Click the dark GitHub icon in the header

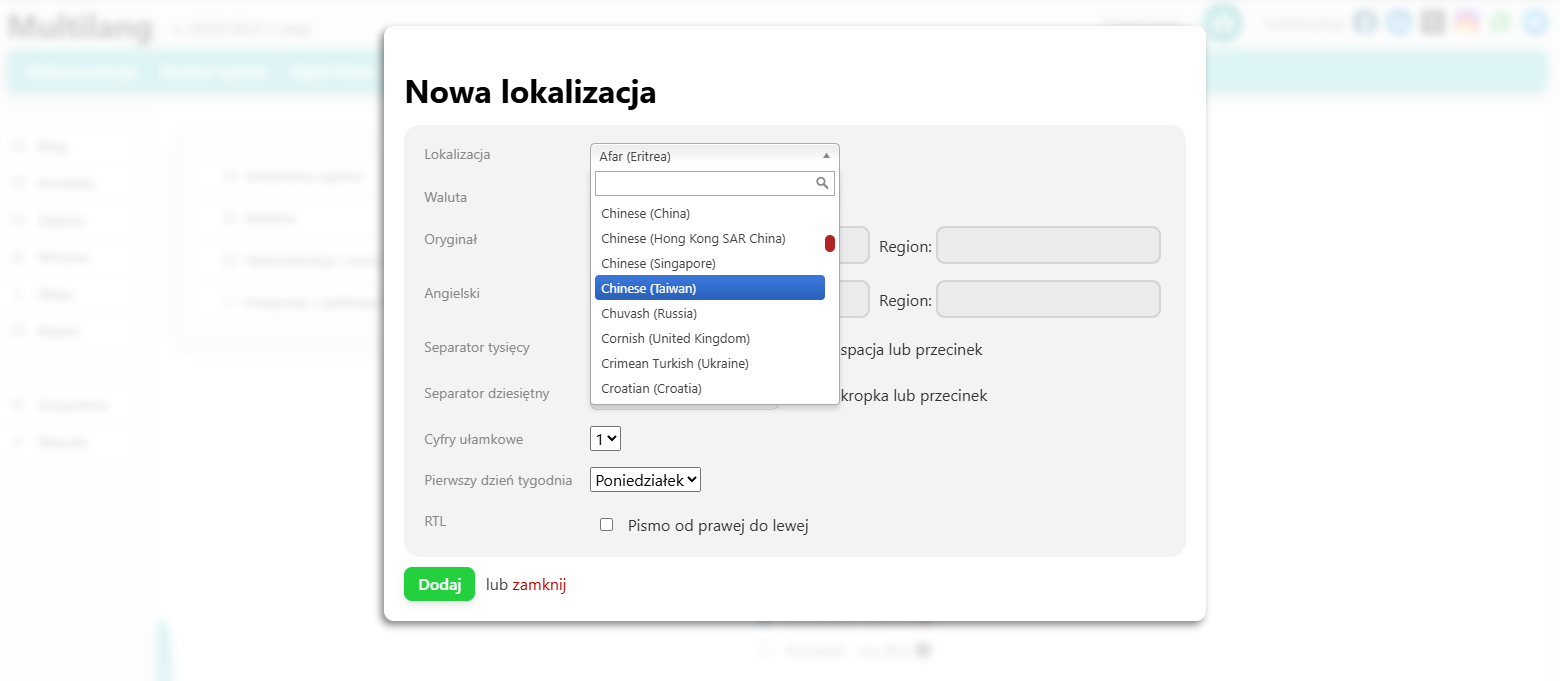1432,21
